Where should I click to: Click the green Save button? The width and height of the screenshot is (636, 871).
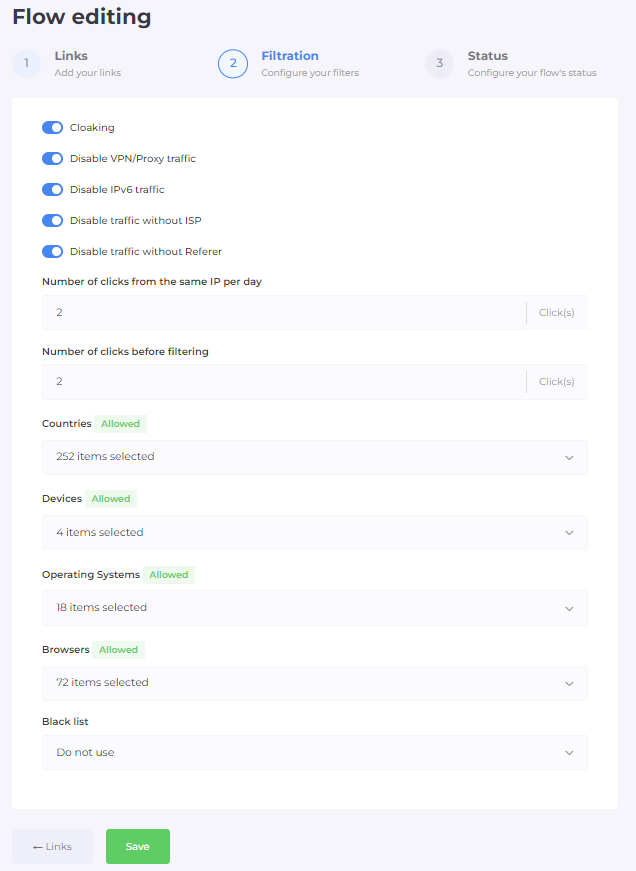click(138, 847)
